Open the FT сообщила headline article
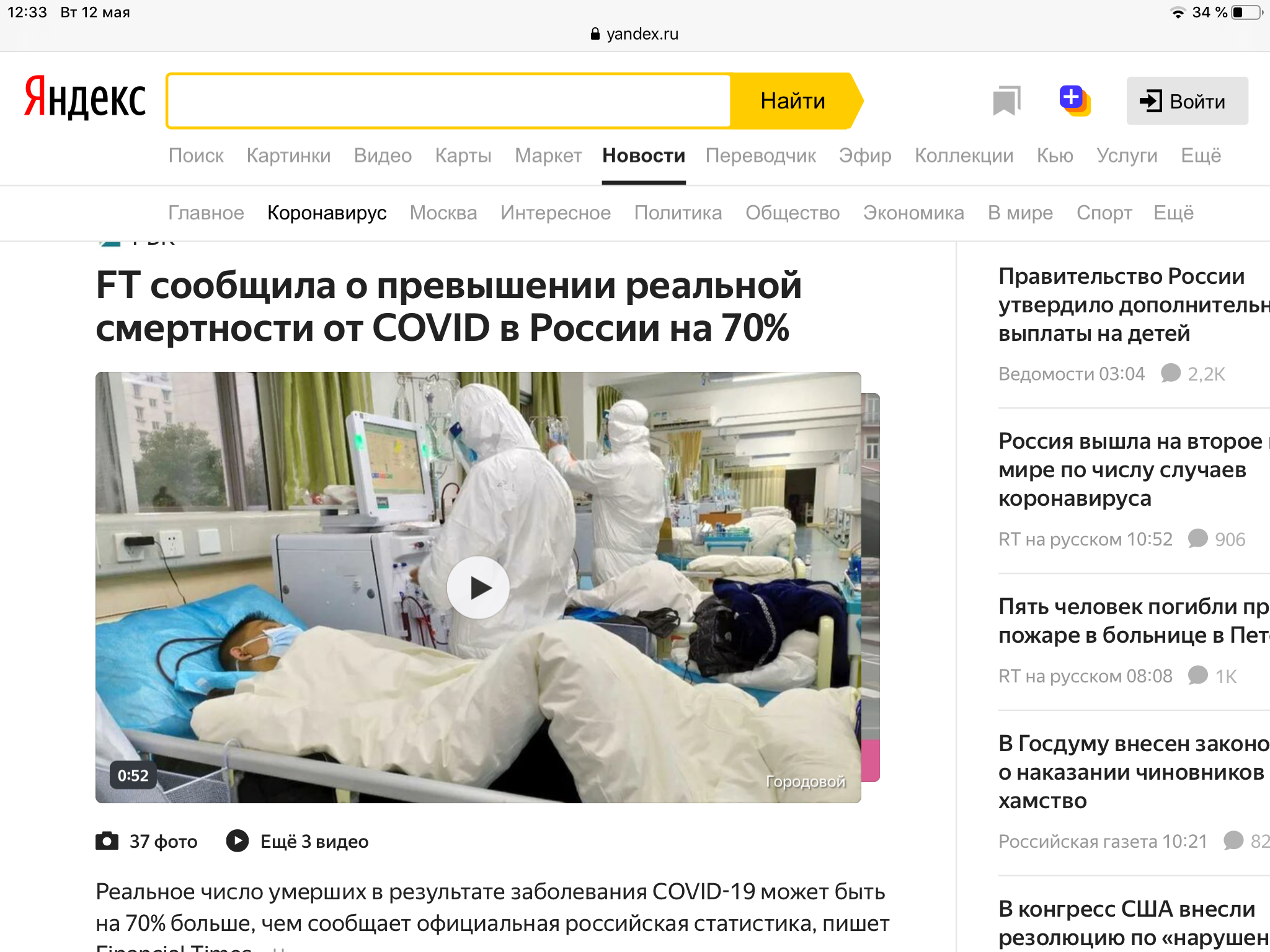The height and width of the screenshot is (952, 1270). click(448, 306)
